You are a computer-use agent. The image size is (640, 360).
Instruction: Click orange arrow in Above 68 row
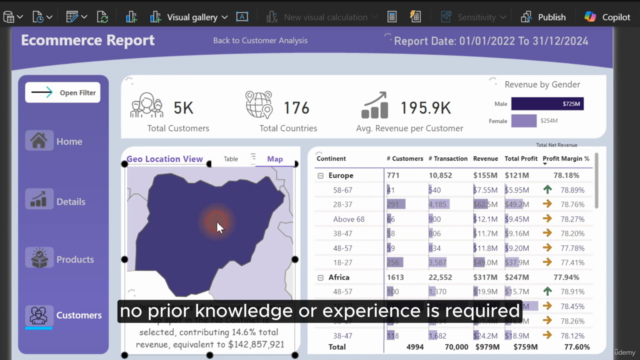547,219
